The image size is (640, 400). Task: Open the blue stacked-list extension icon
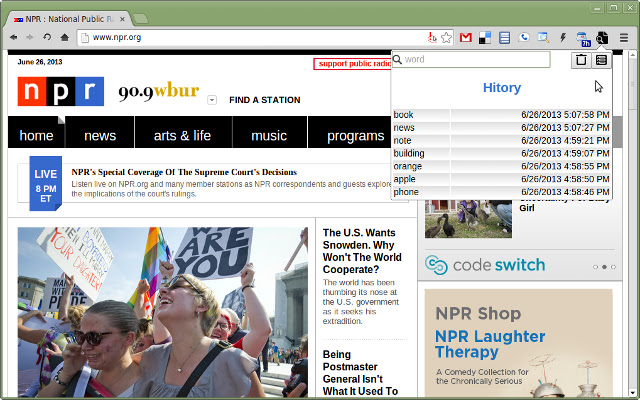click(504, 38)
